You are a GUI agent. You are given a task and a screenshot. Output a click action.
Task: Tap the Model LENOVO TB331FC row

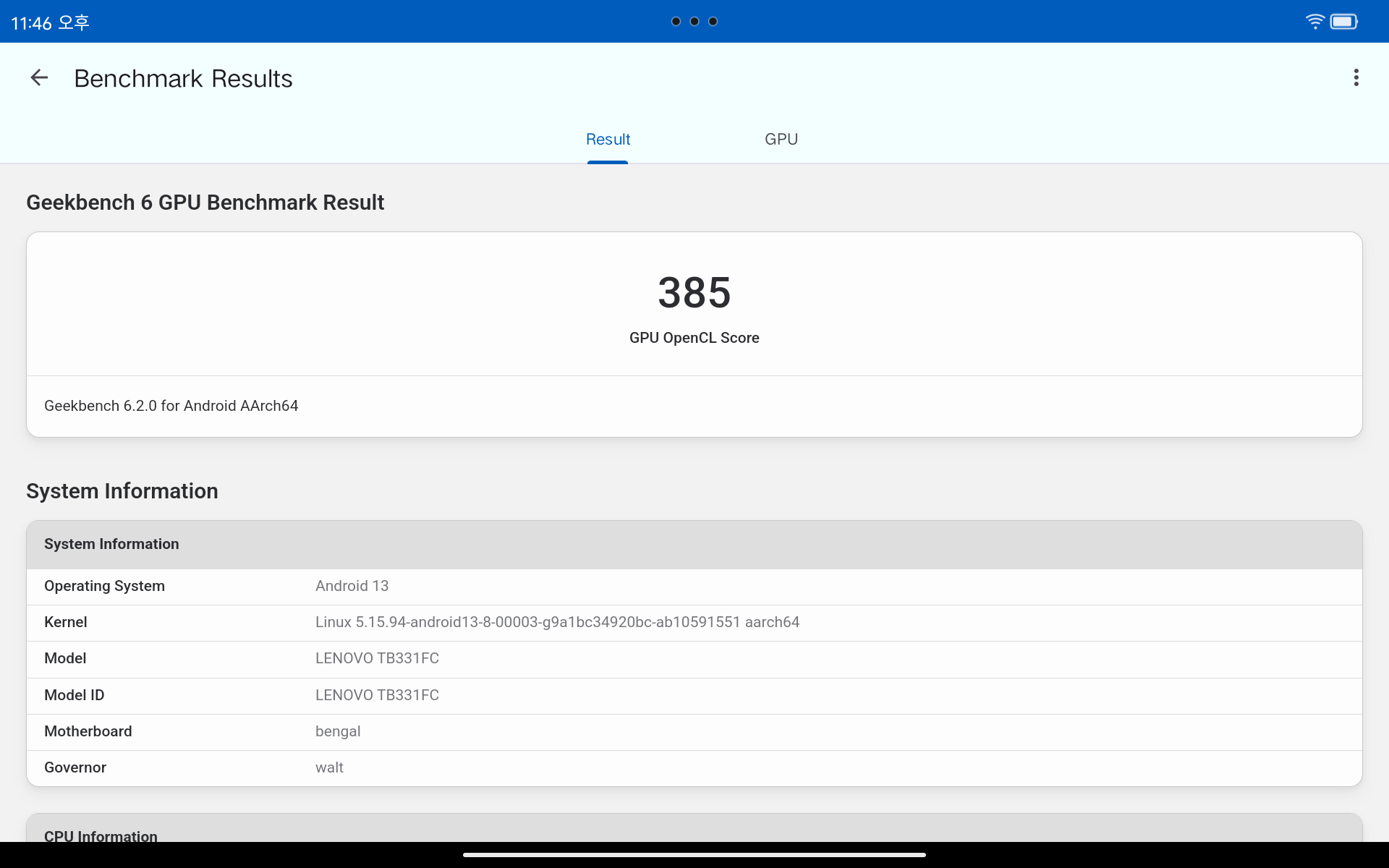coord(694,658)
